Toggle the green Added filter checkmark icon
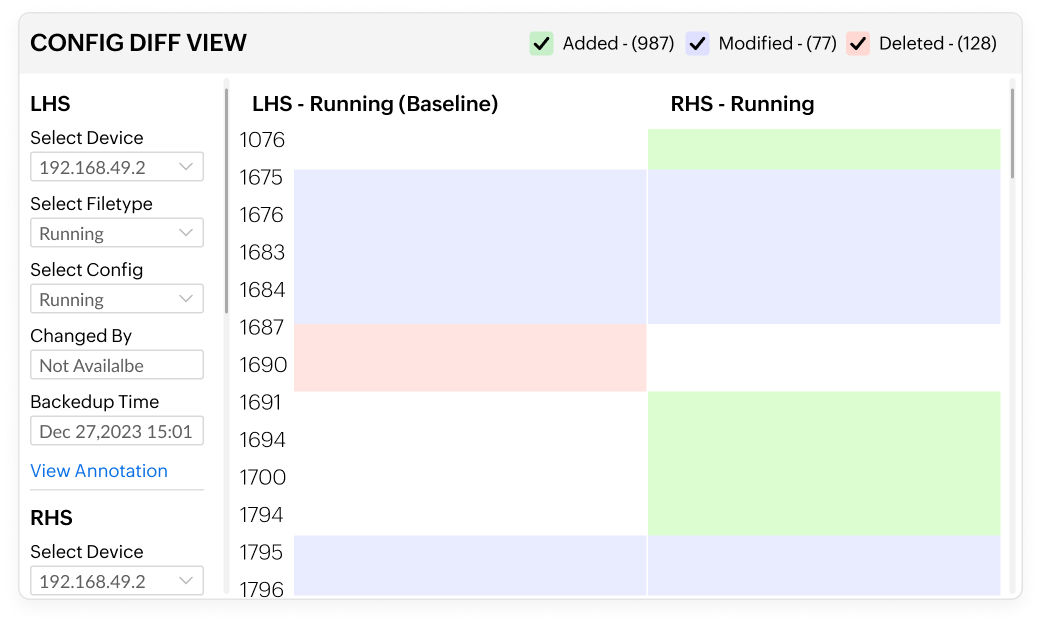The height and width of the screenshot is (624, 1041). pos(541,43)
